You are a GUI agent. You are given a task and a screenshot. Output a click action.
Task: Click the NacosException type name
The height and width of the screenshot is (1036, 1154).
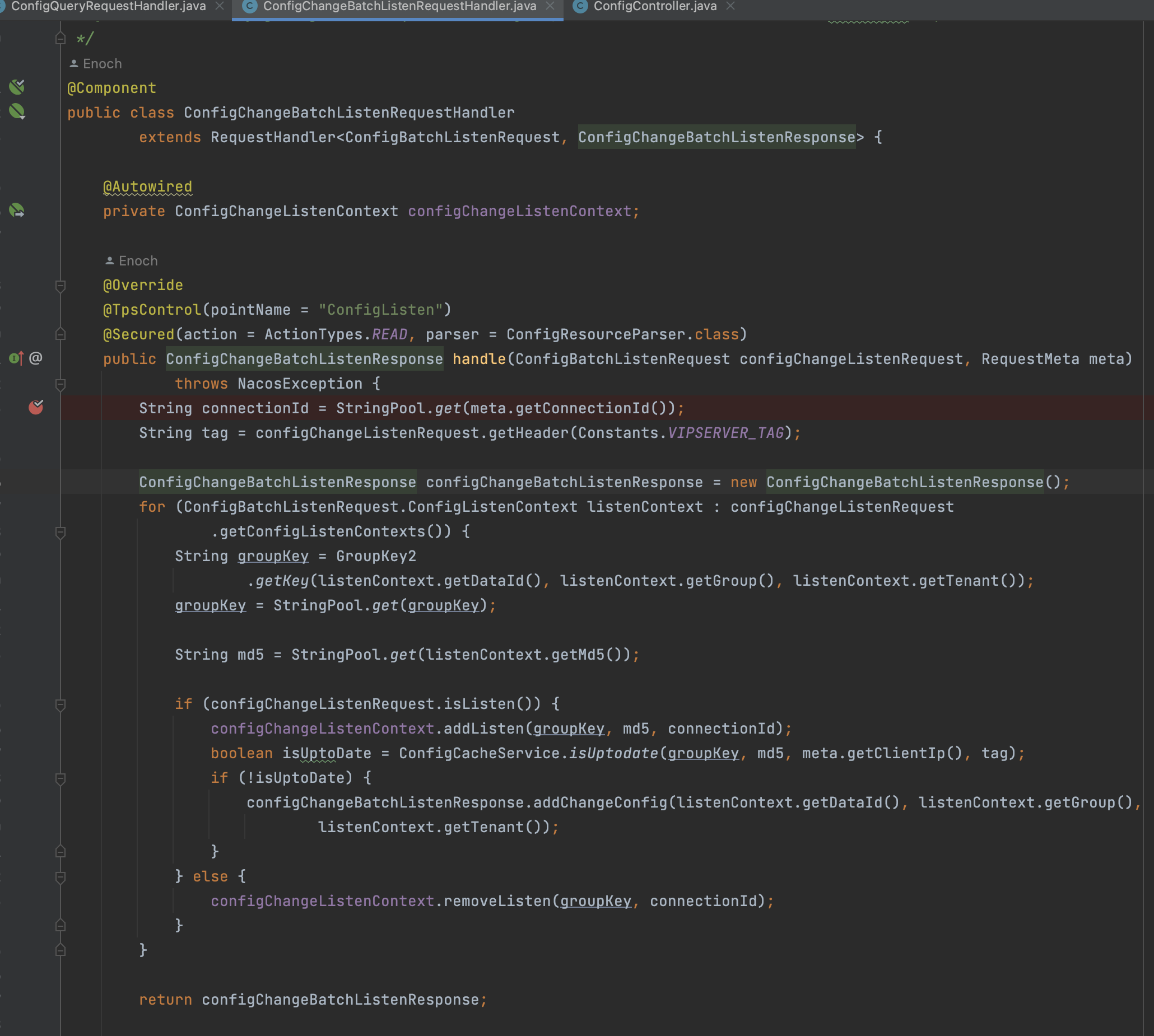300,384
